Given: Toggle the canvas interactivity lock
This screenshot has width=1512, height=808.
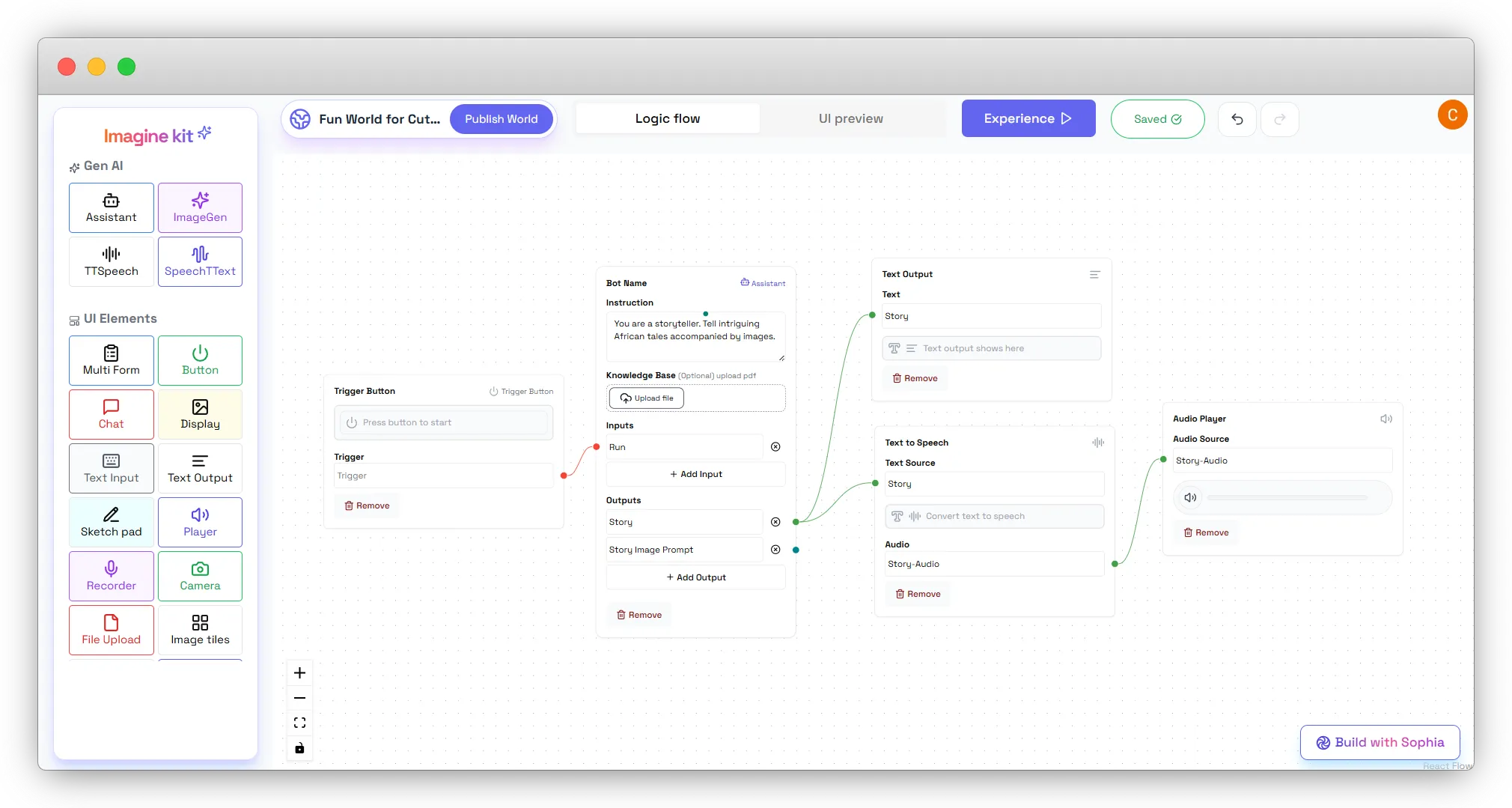Looking at the screenshot, I should click(x=299, y=747).
